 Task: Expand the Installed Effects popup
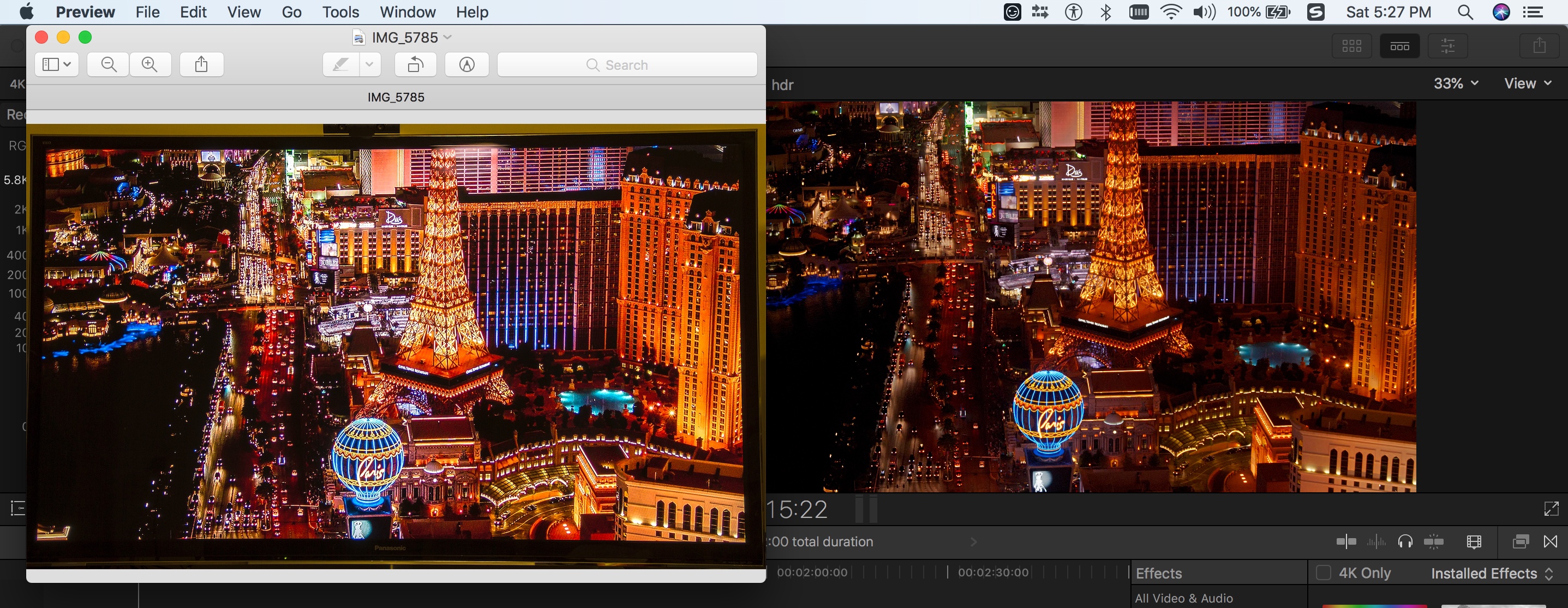click(1492, 573)
